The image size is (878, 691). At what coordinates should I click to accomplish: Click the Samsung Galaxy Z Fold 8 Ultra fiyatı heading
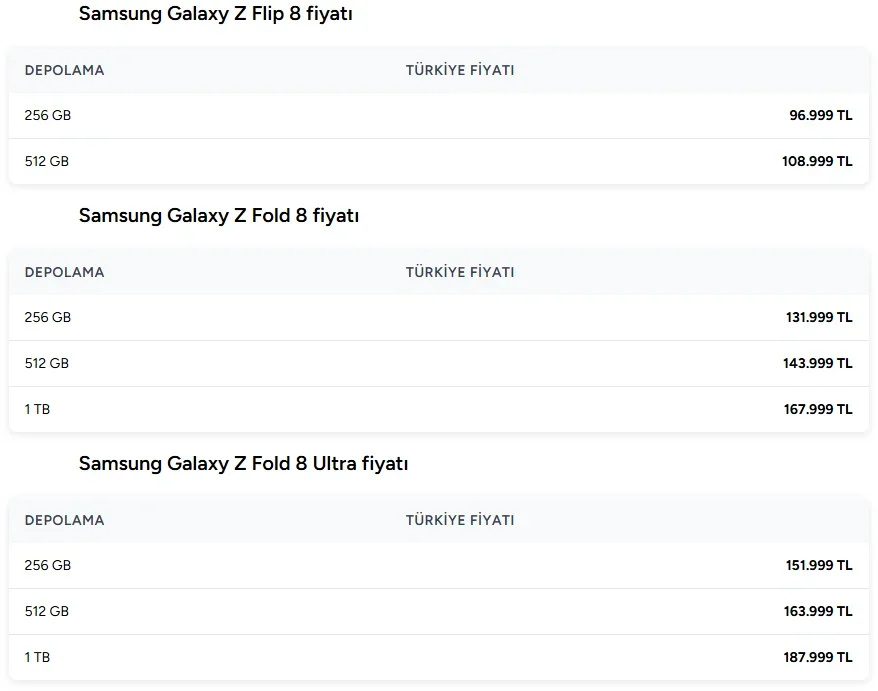pos(244,464)
